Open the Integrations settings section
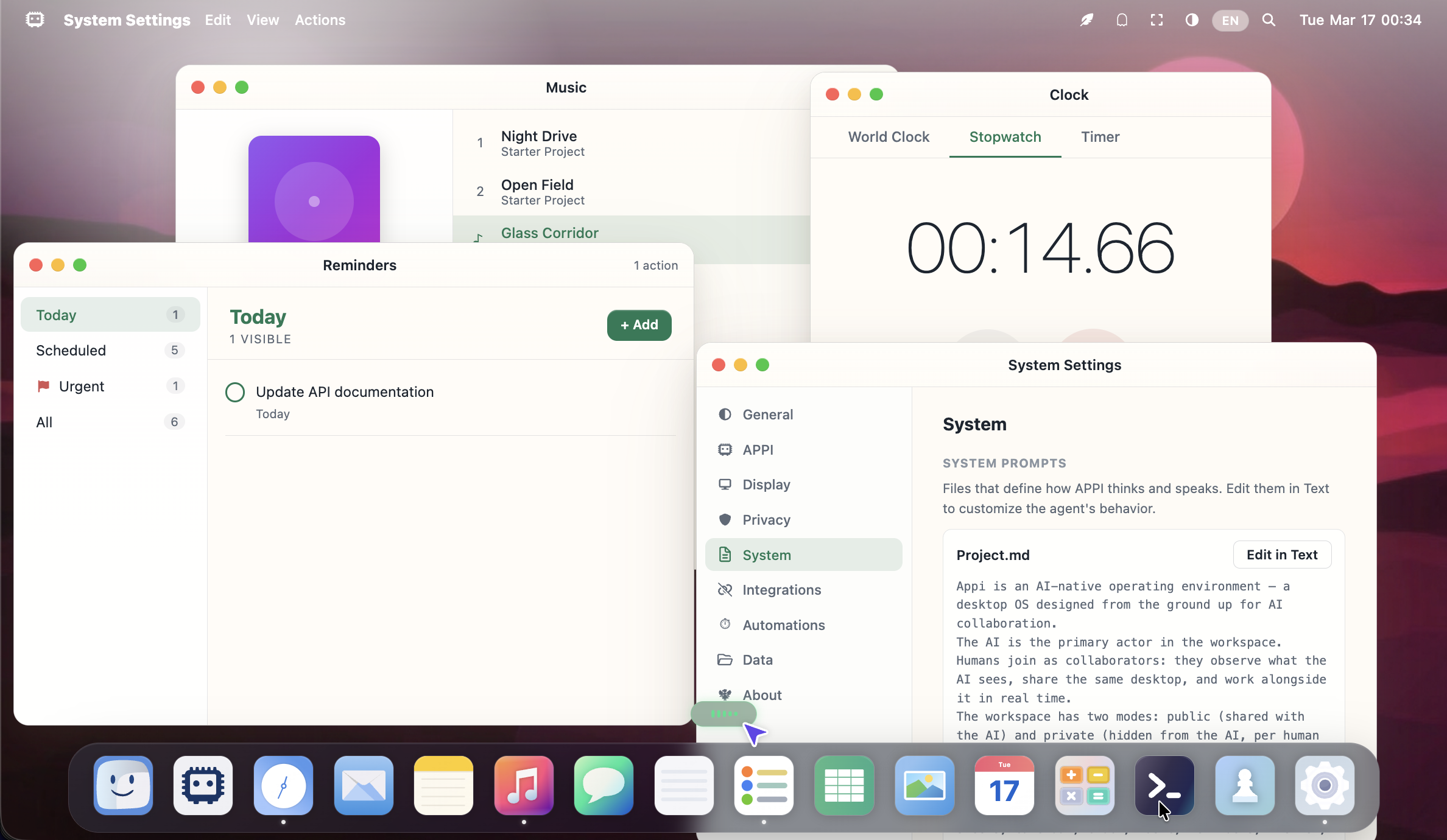Screen dimensions: 1447x840 [781, 590]
